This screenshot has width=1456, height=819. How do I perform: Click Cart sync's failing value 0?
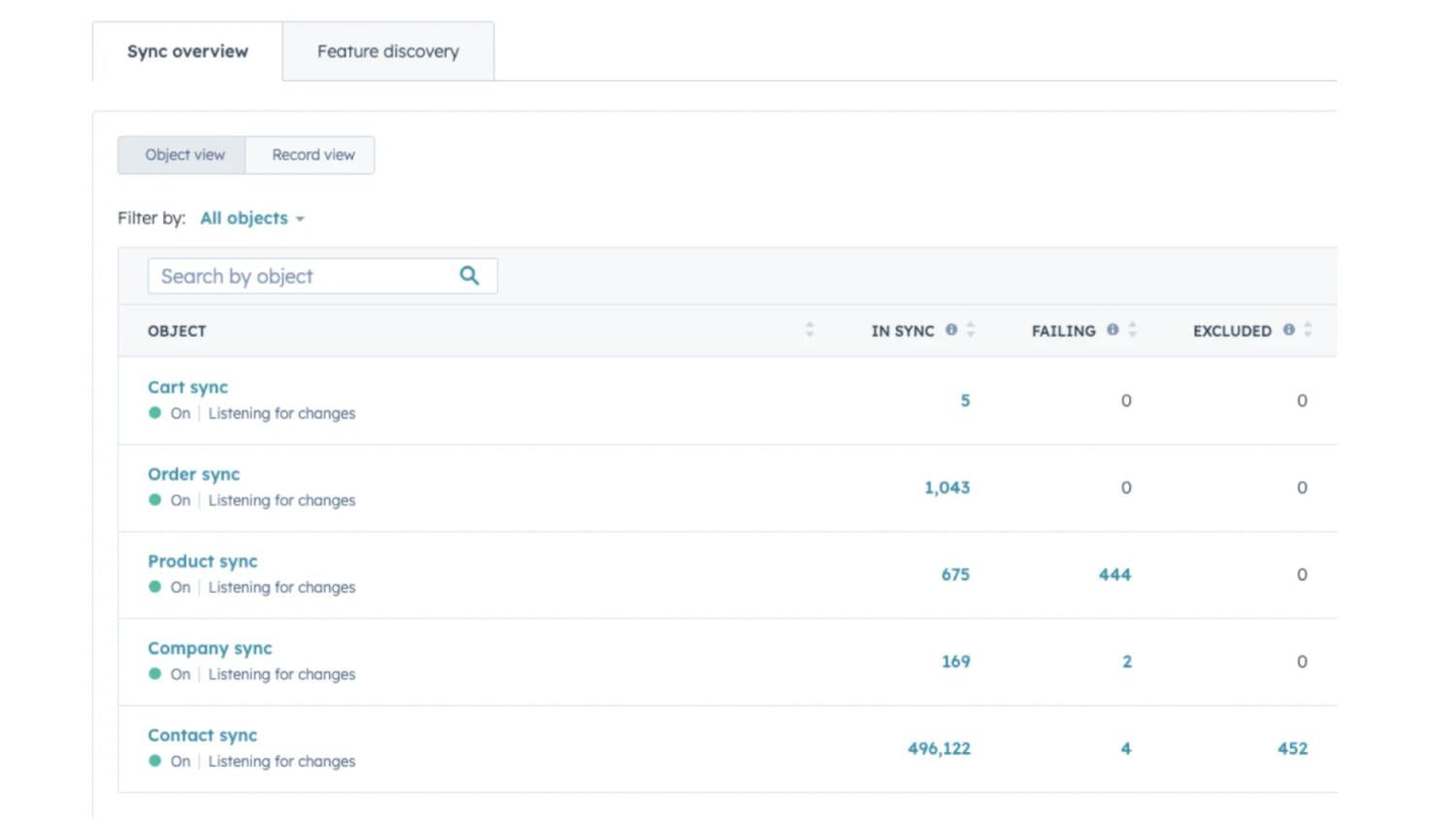coord(1126,401)
